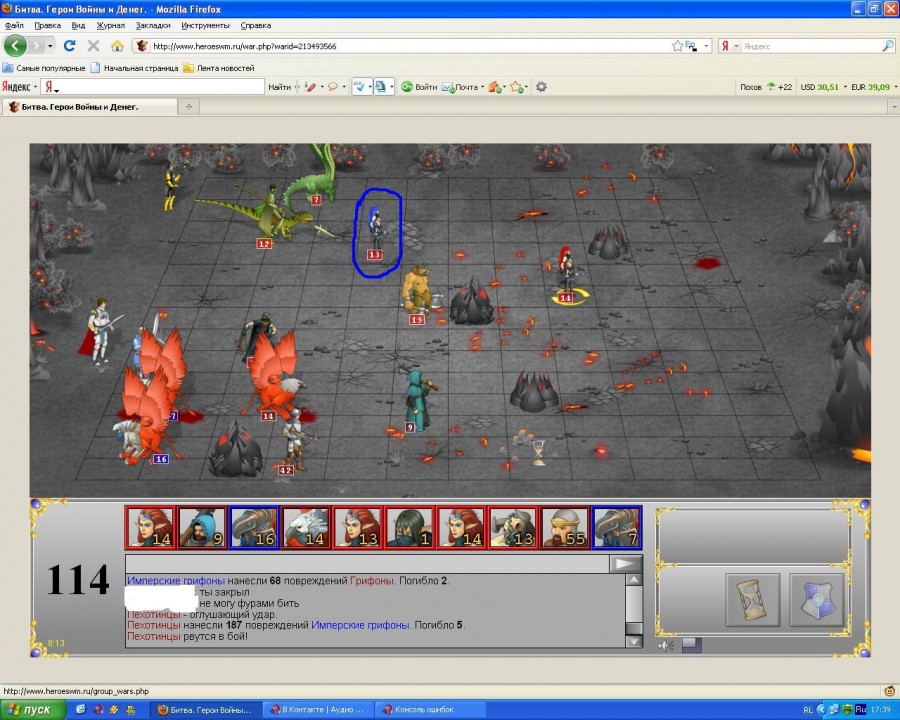
Task: Open Вид menu
Action: click(78, 25)
